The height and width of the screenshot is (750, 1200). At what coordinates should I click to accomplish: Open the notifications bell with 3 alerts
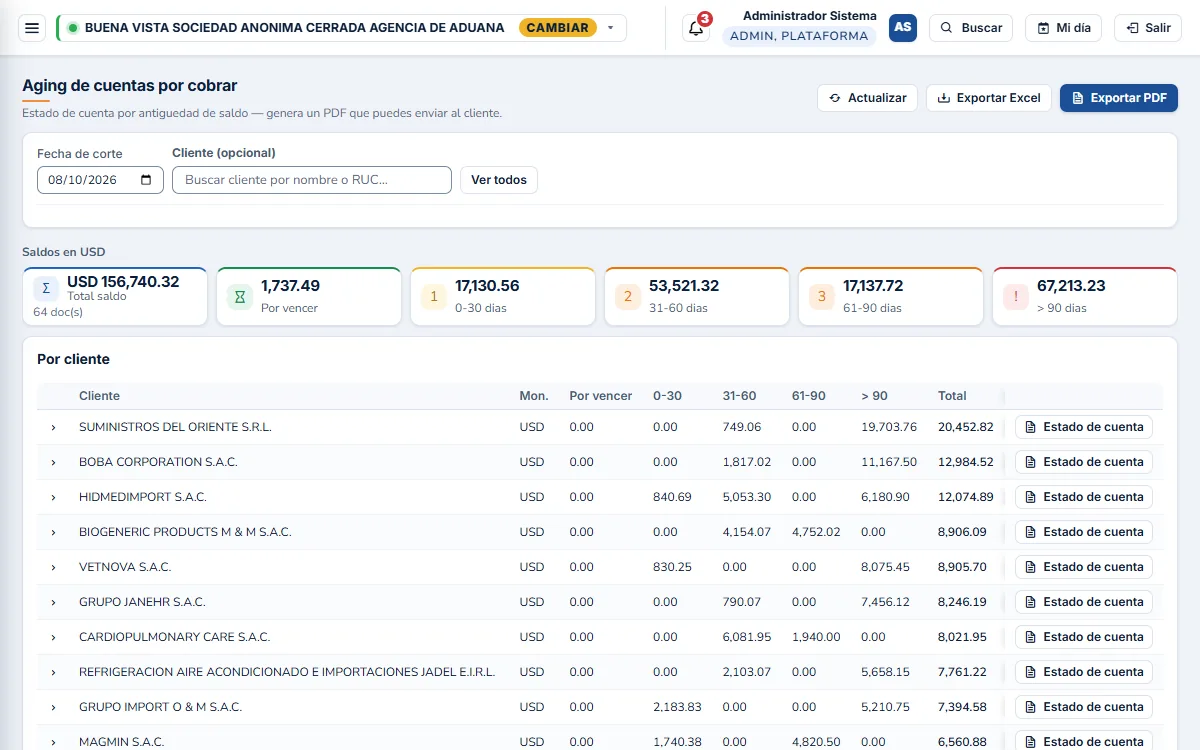point(696,28)
